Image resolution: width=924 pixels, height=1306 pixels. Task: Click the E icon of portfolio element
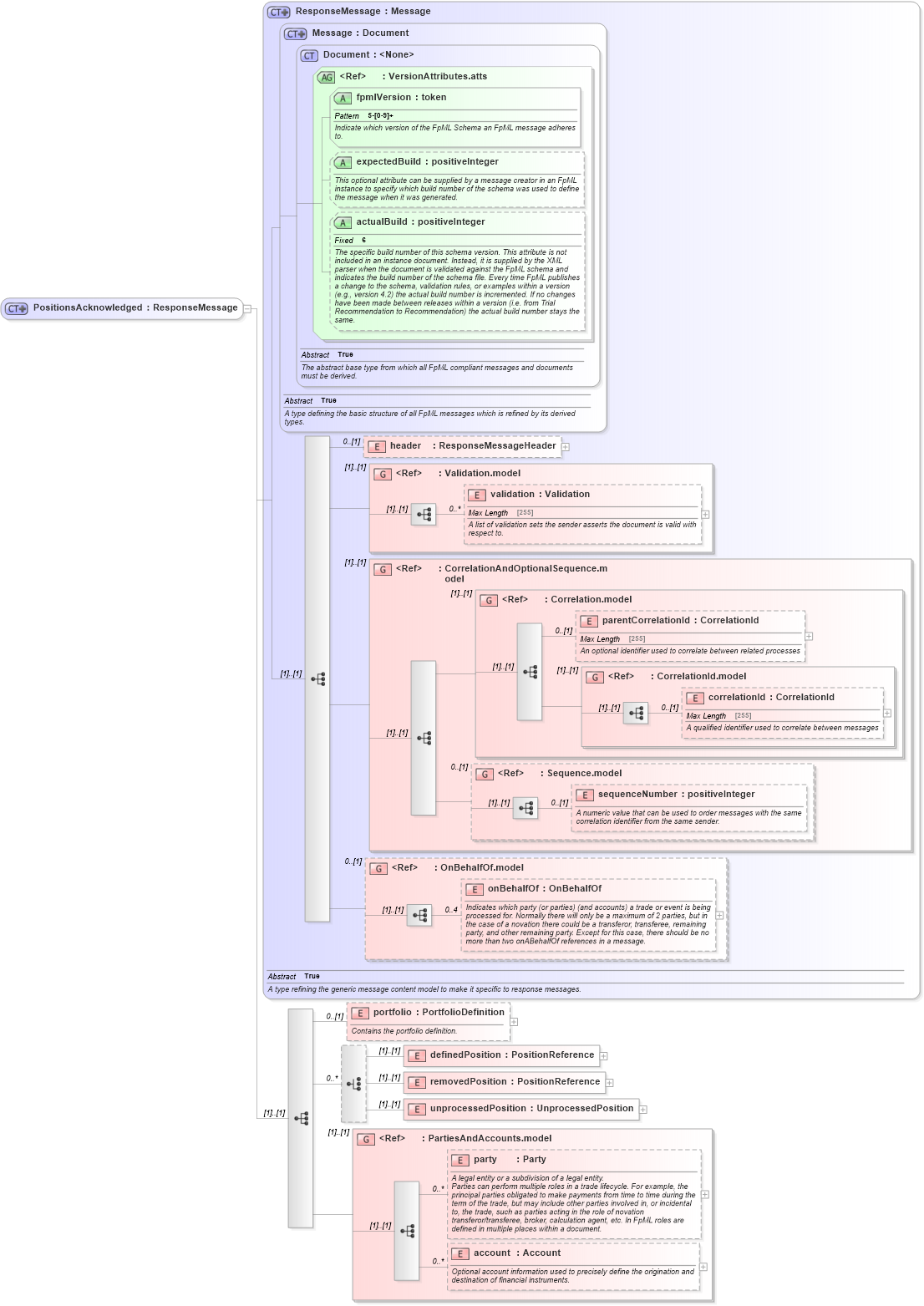(x=360, y=1014)
